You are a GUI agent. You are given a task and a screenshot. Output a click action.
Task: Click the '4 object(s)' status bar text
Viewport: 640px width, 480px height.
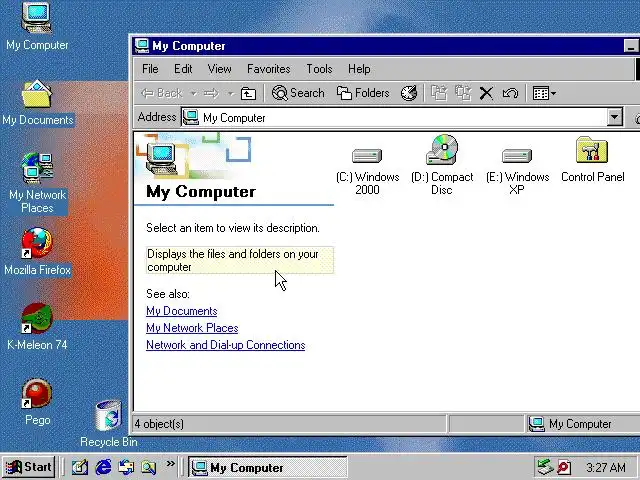pyautogui.click(x=159, y=424)
